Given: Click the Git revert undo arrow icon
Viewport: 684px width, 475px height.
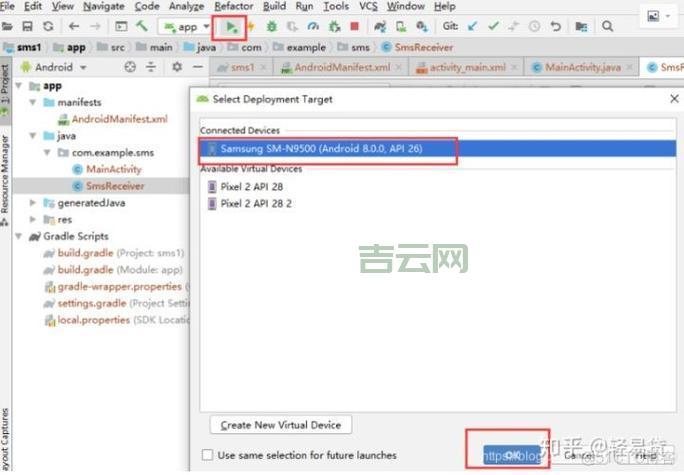Looking at the screenshot, I should 557,27.
